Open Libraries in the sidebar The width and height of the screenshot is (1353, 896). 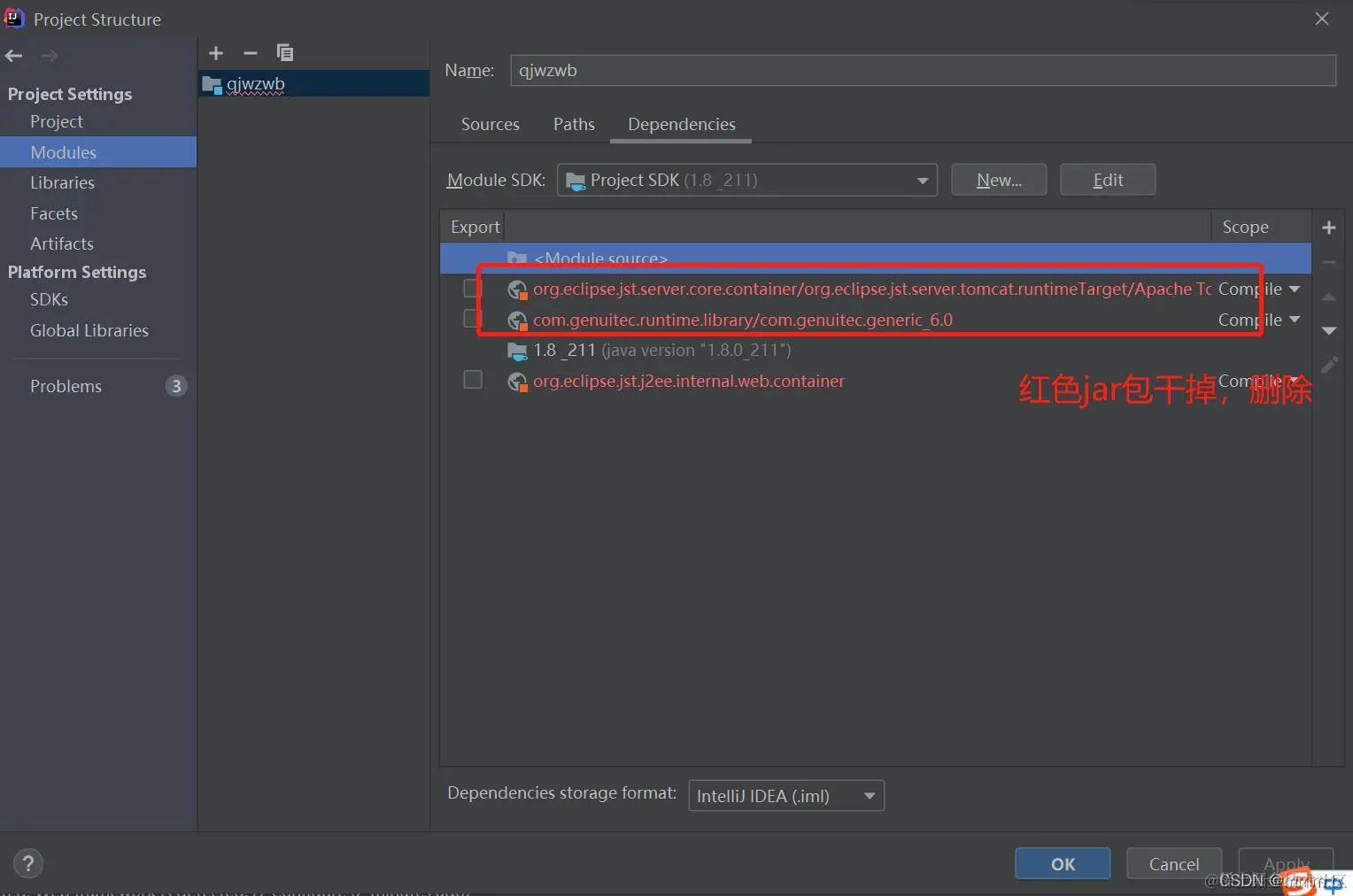[62, 182]
